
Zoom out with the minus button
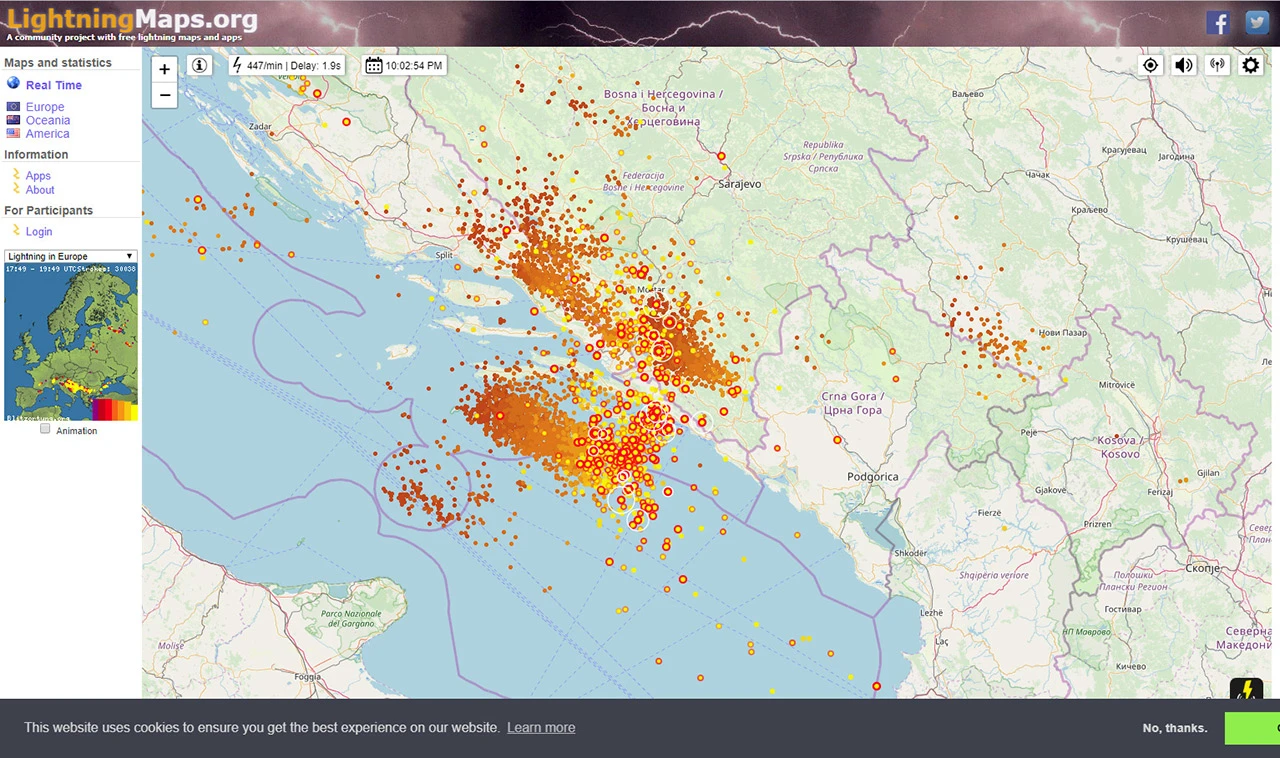(165, 96)
